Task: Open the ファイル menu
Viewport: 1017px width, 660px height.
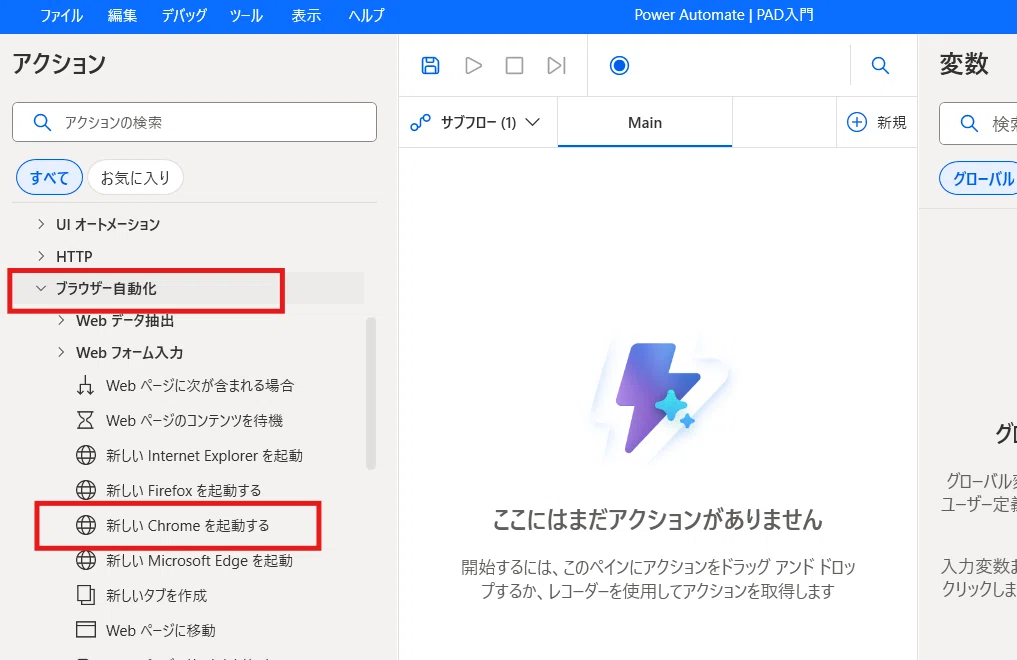Action: (62, 16)
